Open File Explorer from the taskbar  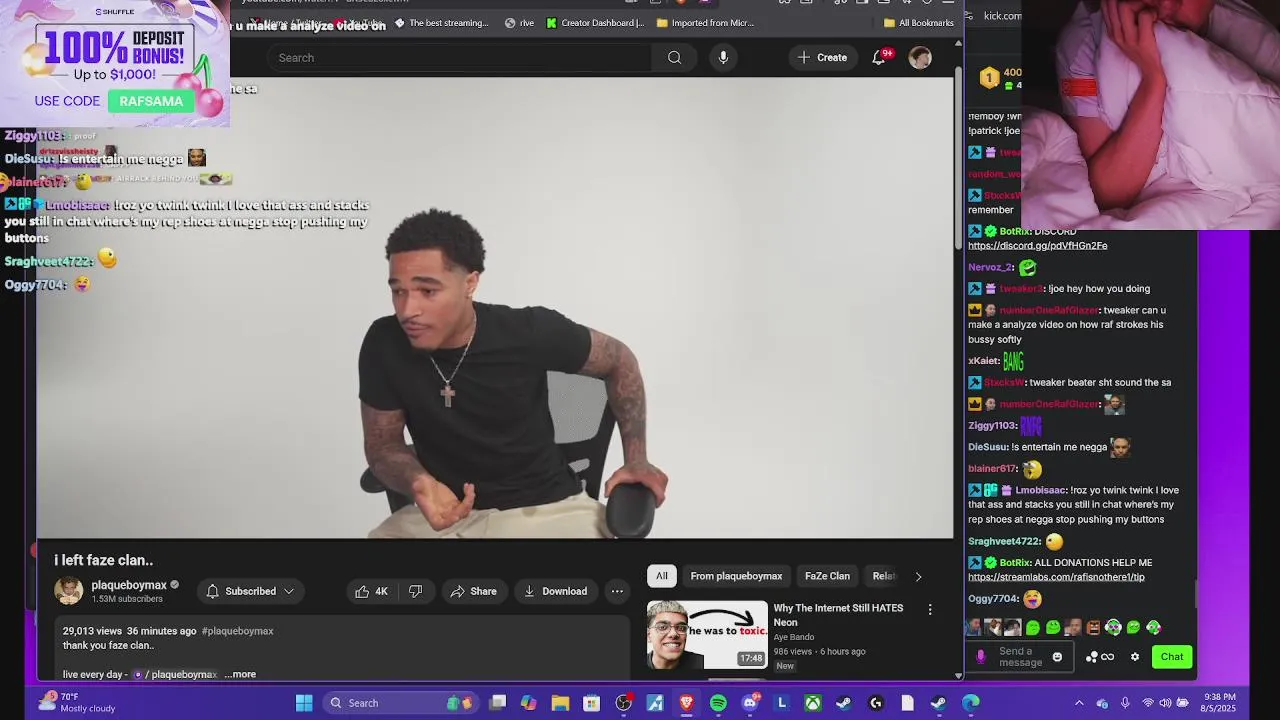(x=560, y=703)
